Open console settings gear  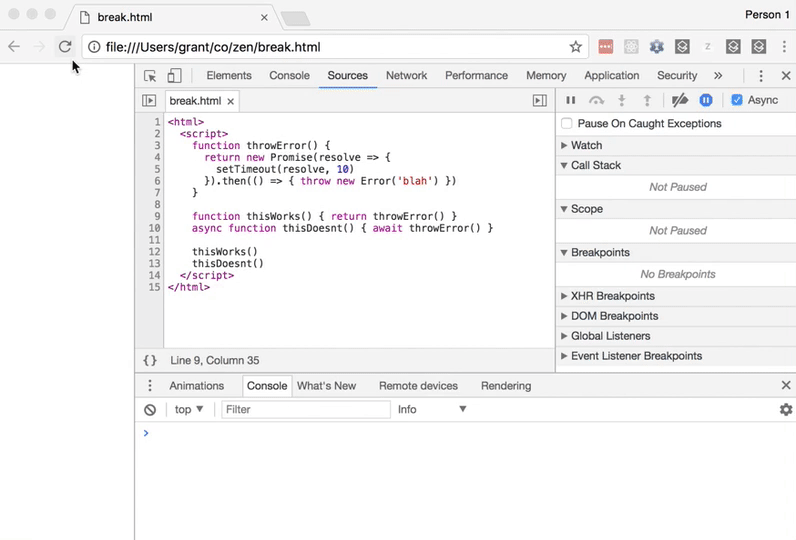(x=786, y=409)
